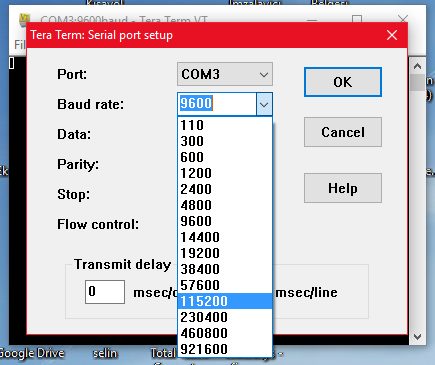This screenshot has width=435, height=365.
Task: Select 19200 baud rate option
Action: [x=225, y=253]
